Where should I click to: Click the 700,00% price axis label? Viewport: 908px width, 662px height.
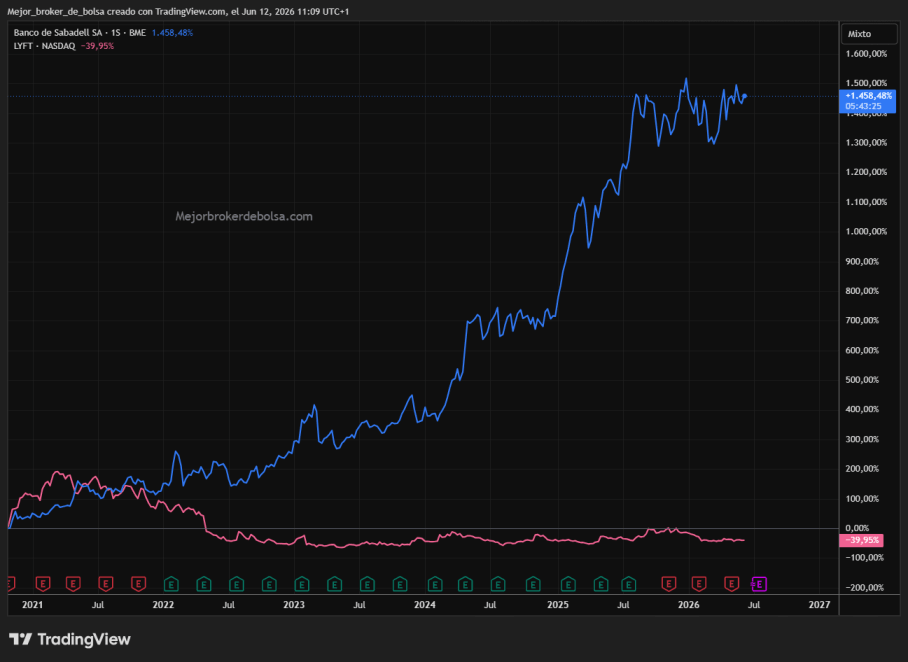(862, 320)
